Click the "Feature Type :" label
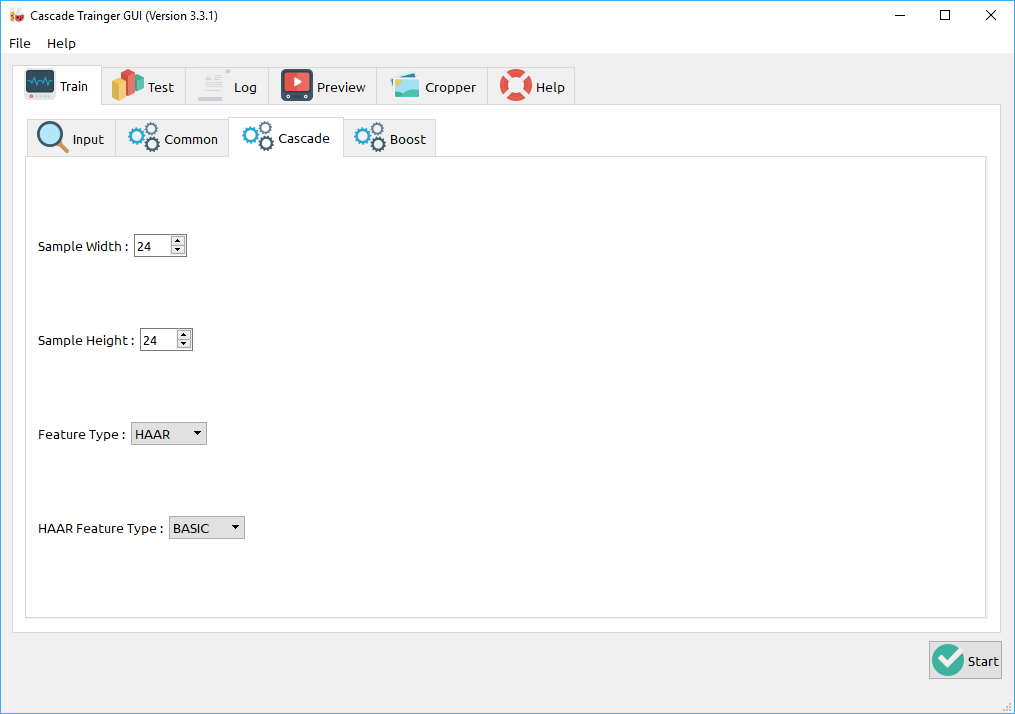This screenshot has width=1015, height=714. [x=82, y=434]
